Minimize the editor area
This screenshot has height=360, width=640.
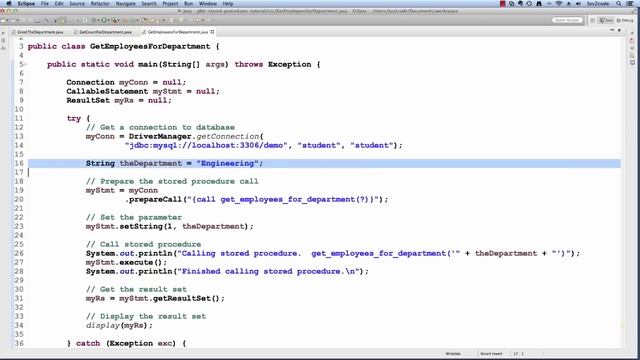pos(612,30)
